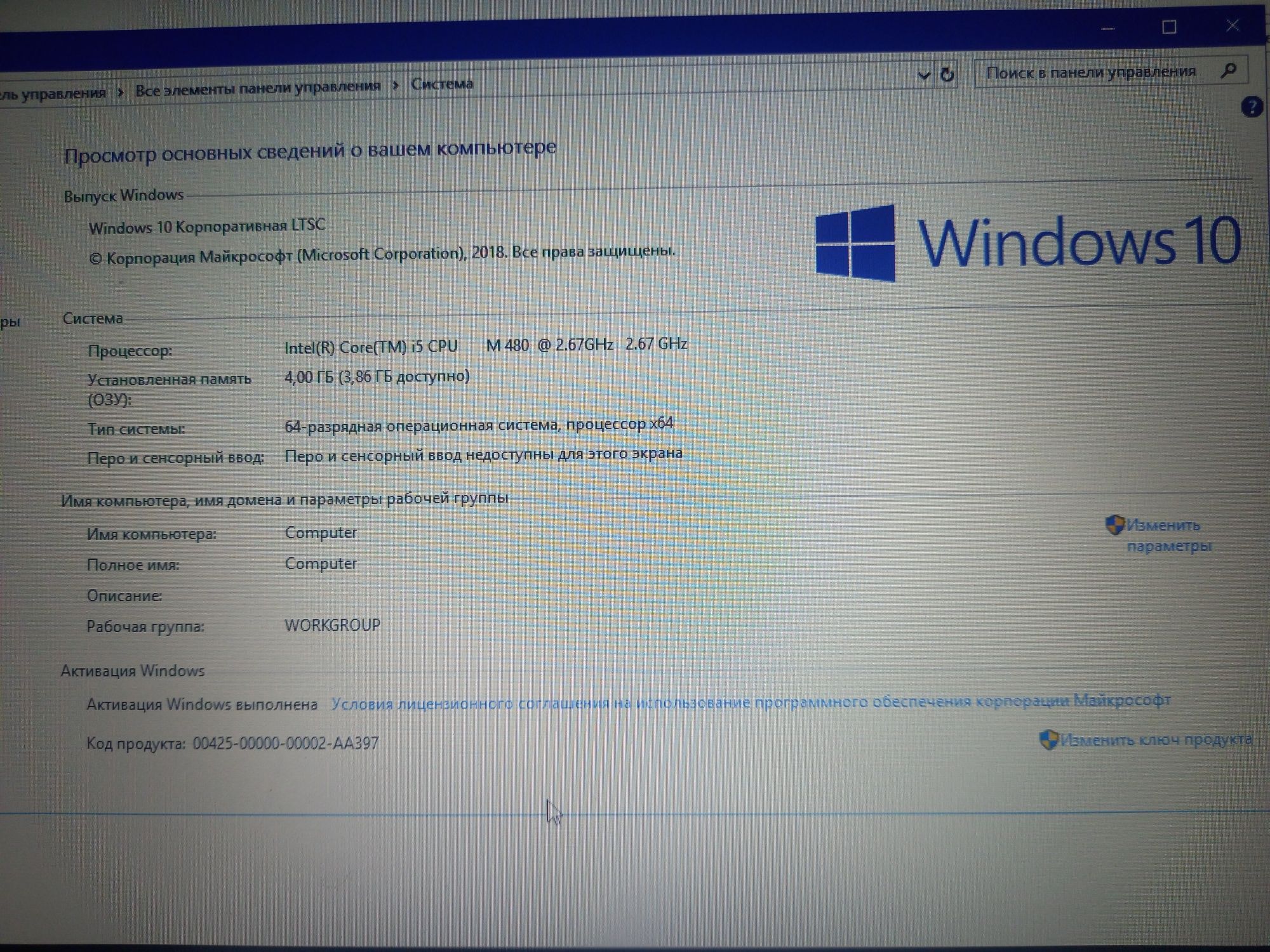Click the Процессор: label
The width and height of the screenshot is (1270, 952).
coord(130,350)
